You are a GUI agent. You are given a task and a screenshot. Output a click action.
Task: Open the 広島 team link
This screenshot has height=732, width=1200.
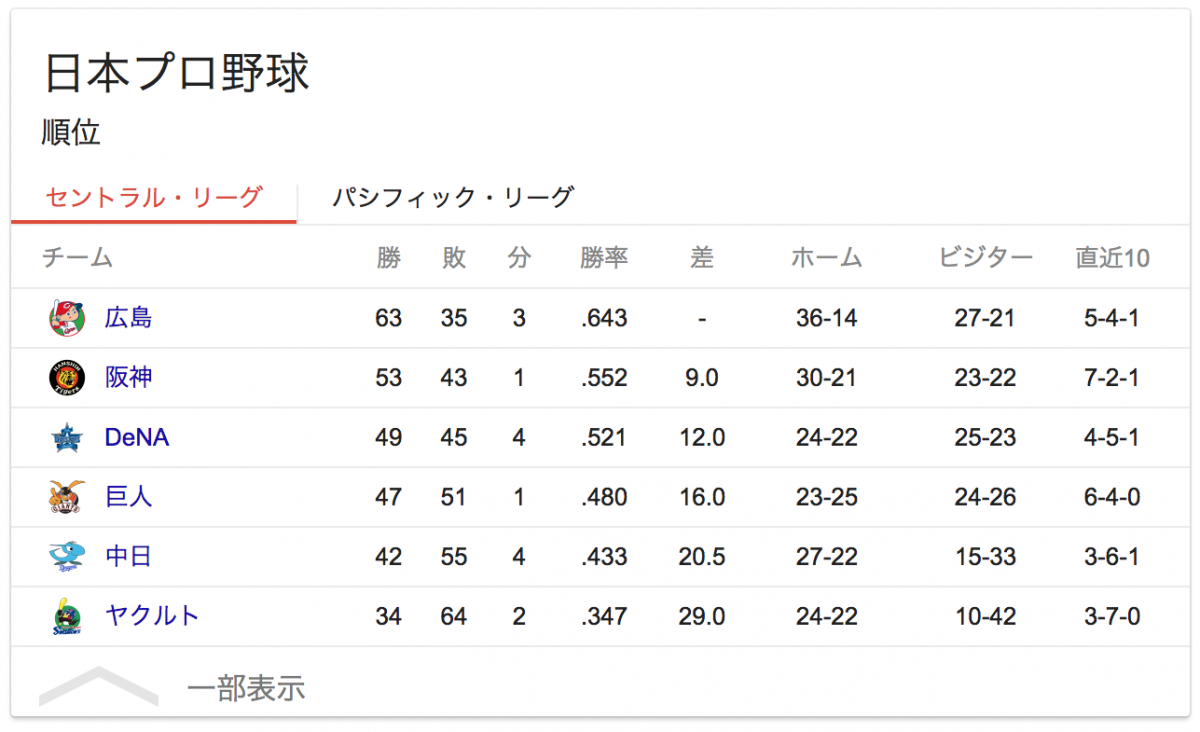(129, 318)
